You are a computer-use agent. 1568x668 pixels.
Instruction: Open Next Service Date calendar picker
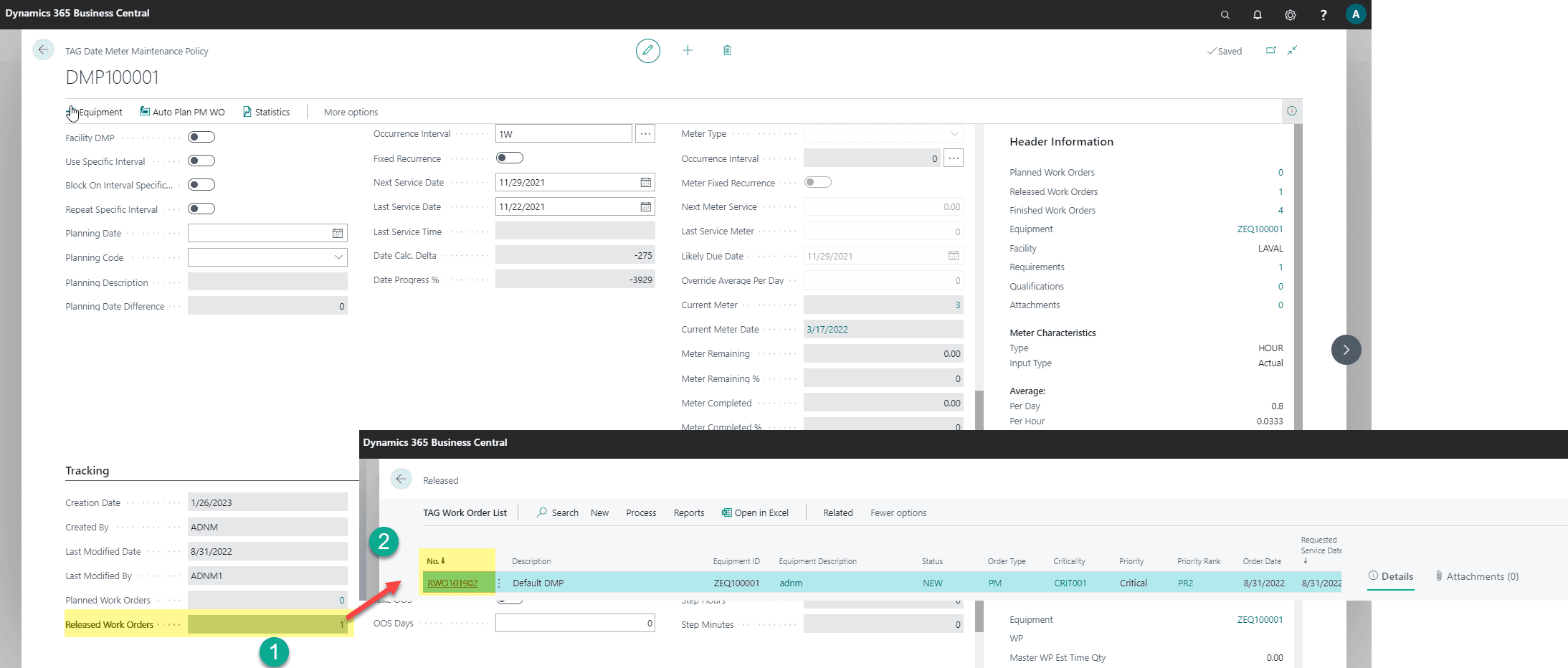pyautogui.click(x=646, y=183)
